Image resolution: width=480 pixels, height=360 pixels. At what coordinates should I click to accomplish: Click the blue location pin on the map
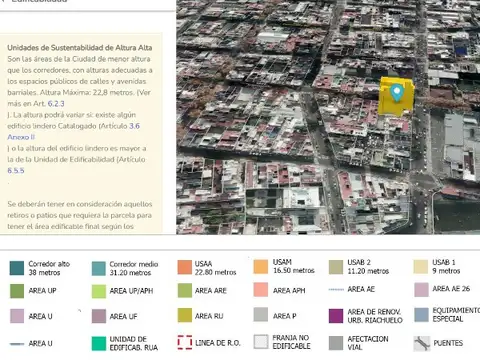pyautogui.click(x=396, y=93)
